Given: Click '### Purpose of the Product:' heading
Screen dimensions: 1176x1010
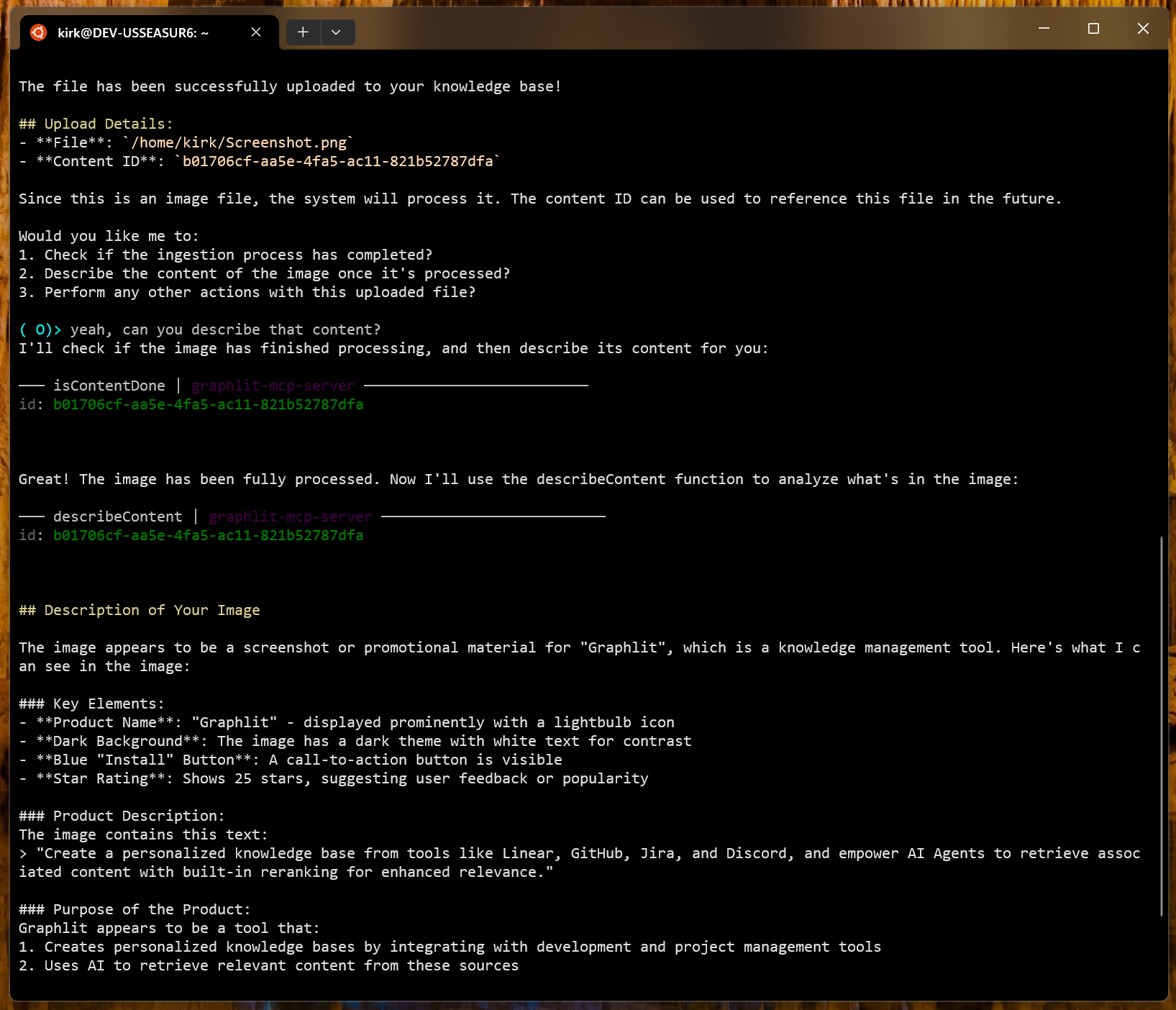Looking at the screenshot, I should tap(135, 909).
